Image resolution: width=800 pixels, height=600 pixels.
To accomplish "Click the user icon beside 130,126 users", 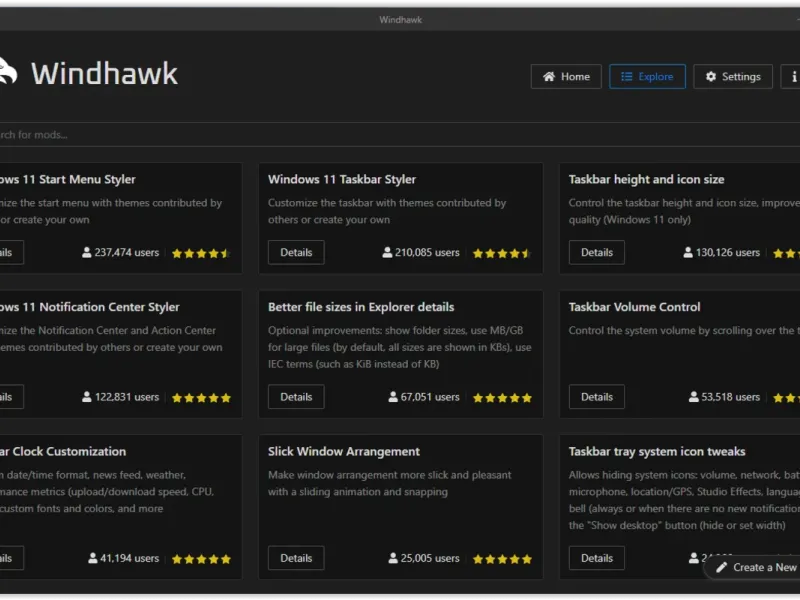I will tap(688, 252).
